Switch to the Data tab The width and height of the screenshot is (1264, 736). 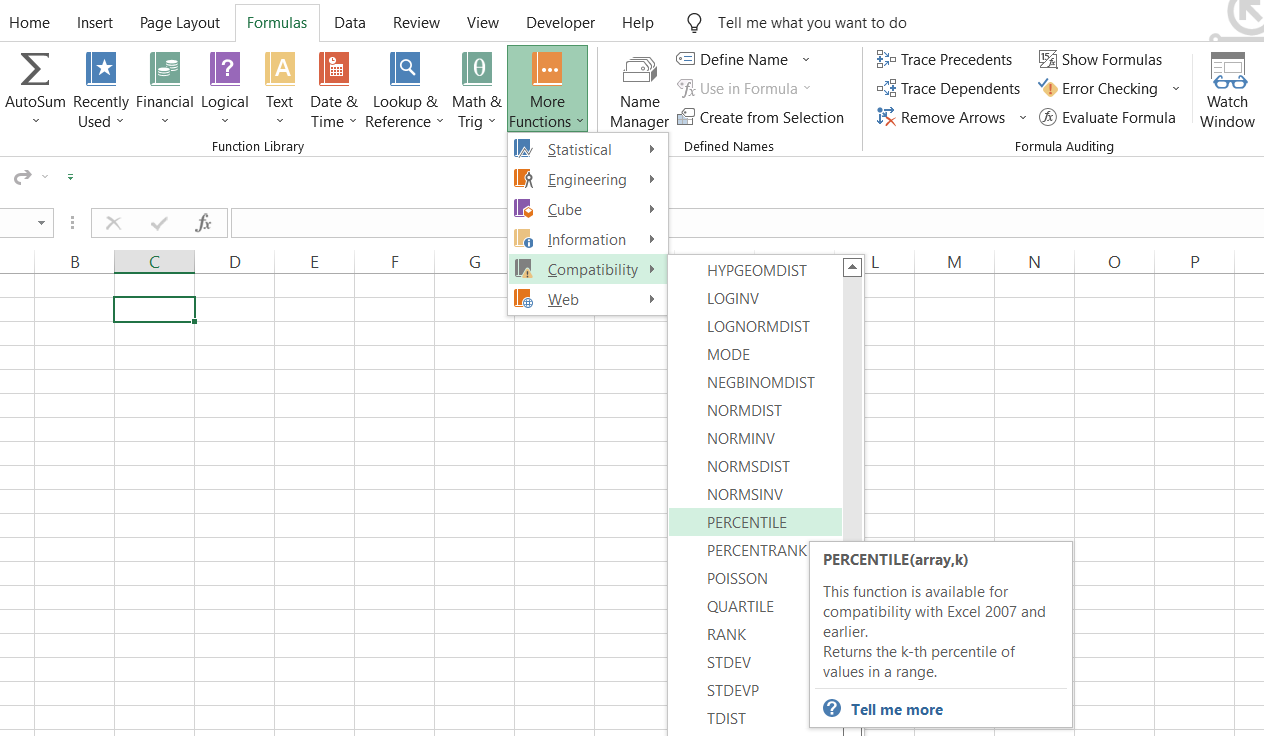pos(350,23)
